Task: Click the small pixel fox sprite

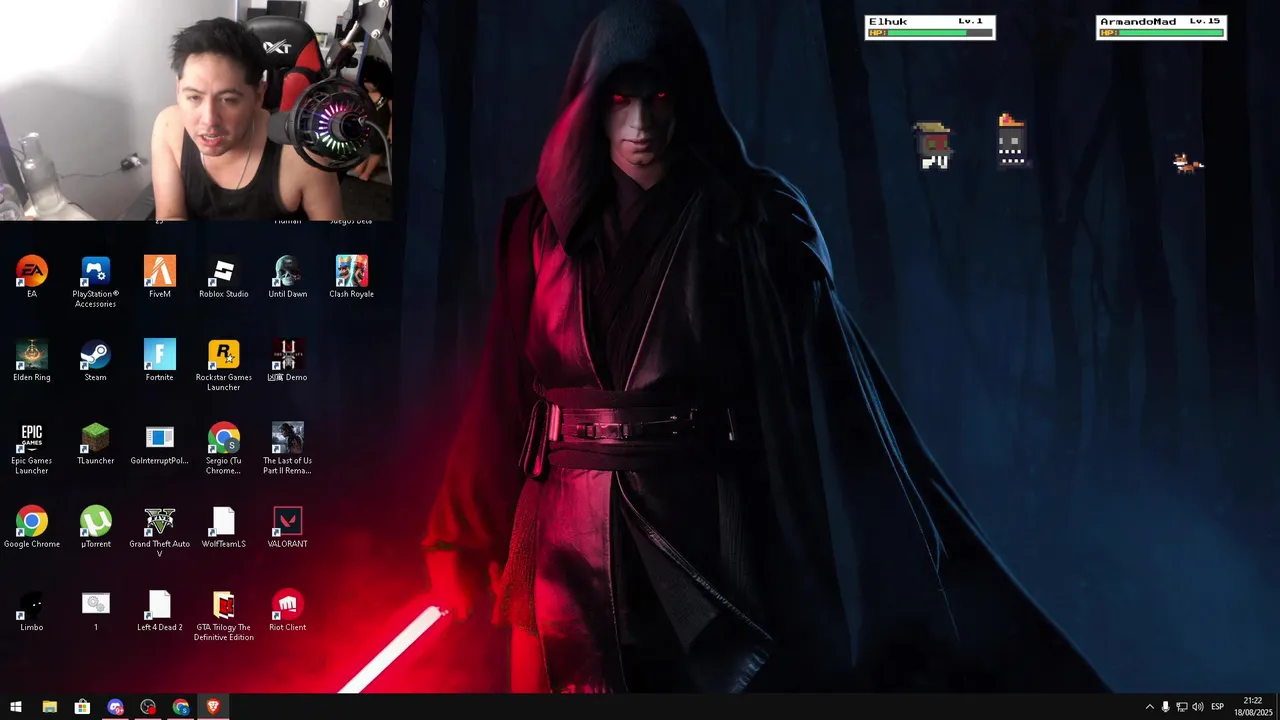Action: 1188,163
